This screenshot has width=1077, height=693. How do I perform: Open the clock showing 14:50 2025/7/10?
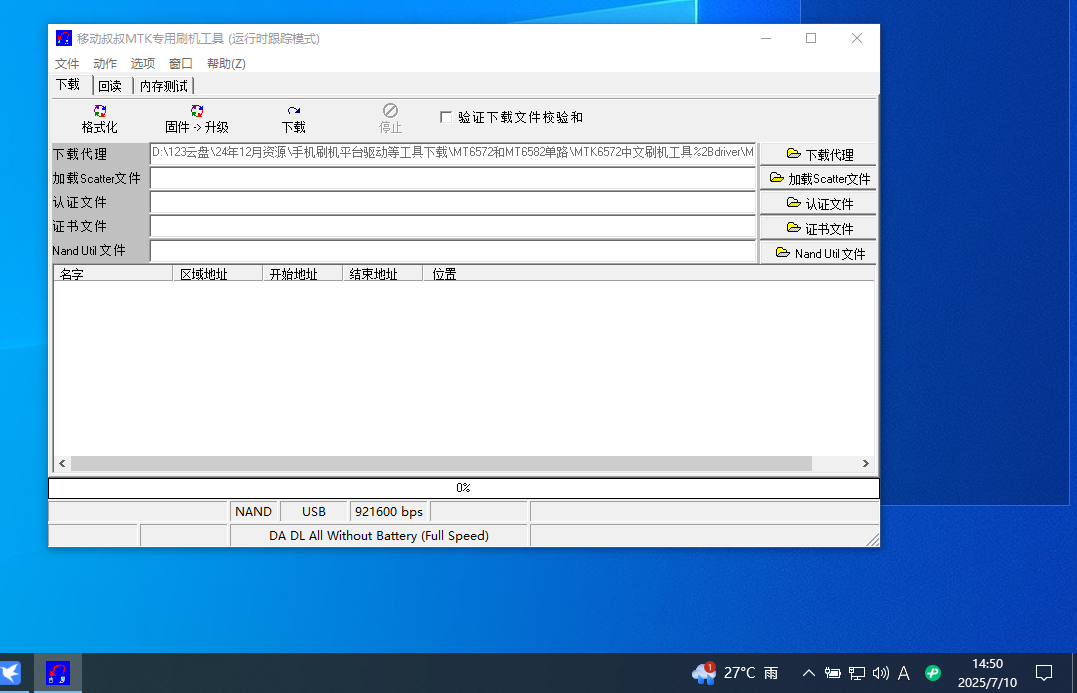pyautogui.click(x=987, y=673)
